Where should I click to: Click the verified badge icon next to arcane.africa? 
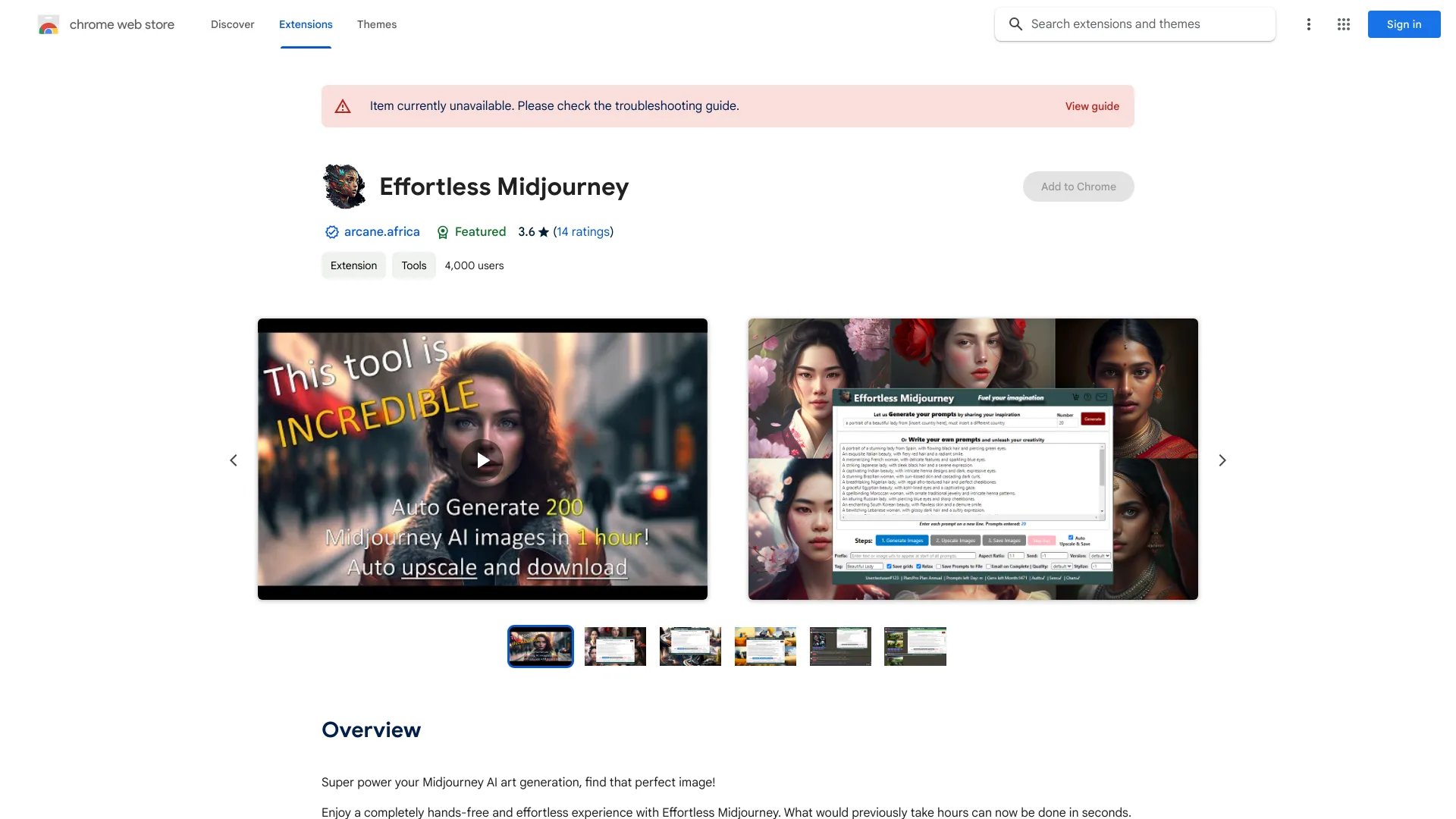pyautogui.click(x=331, y=232)
